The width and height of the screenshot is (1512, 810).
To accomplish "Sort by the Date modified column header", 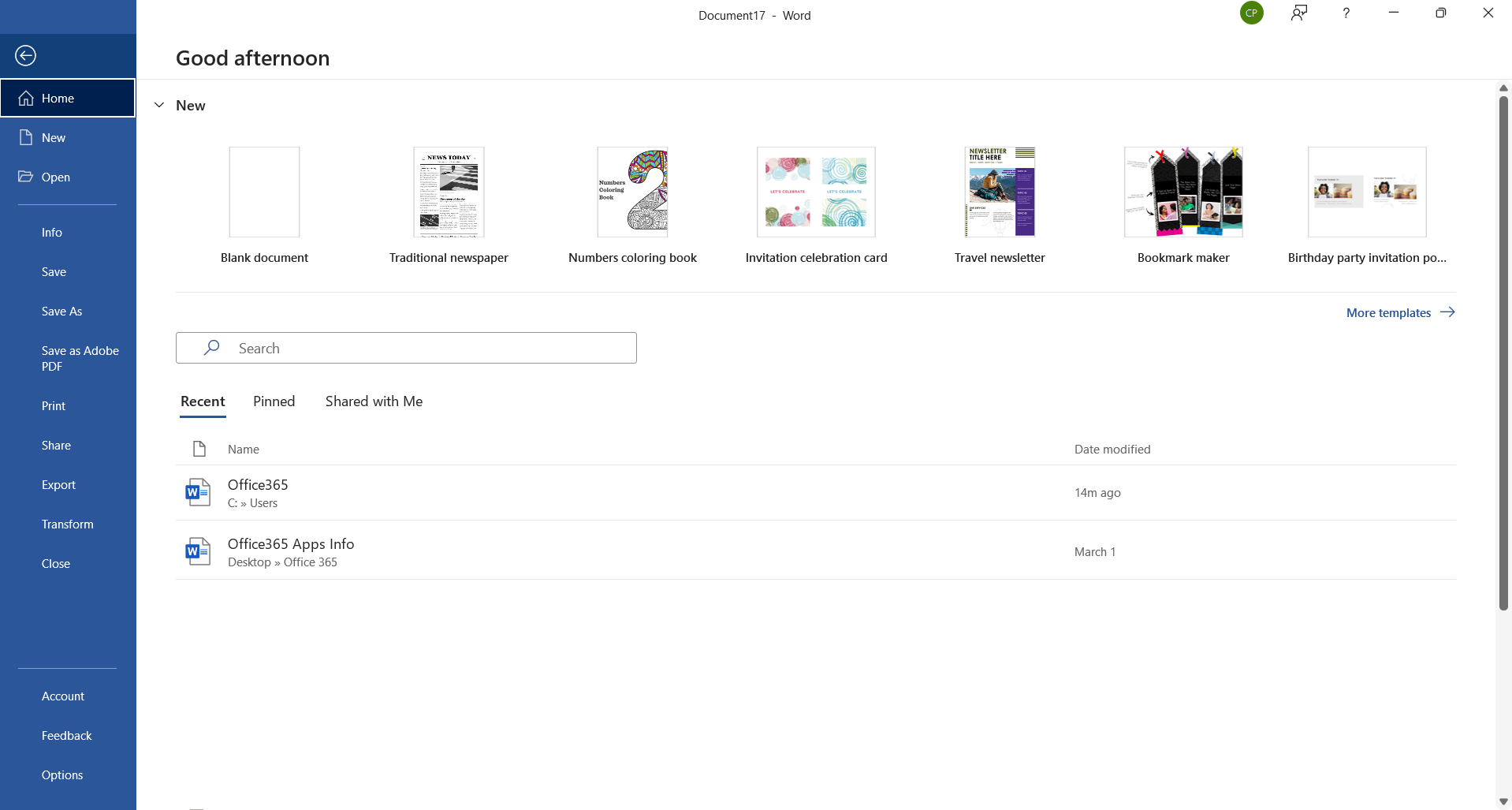I will point(1112,449).
